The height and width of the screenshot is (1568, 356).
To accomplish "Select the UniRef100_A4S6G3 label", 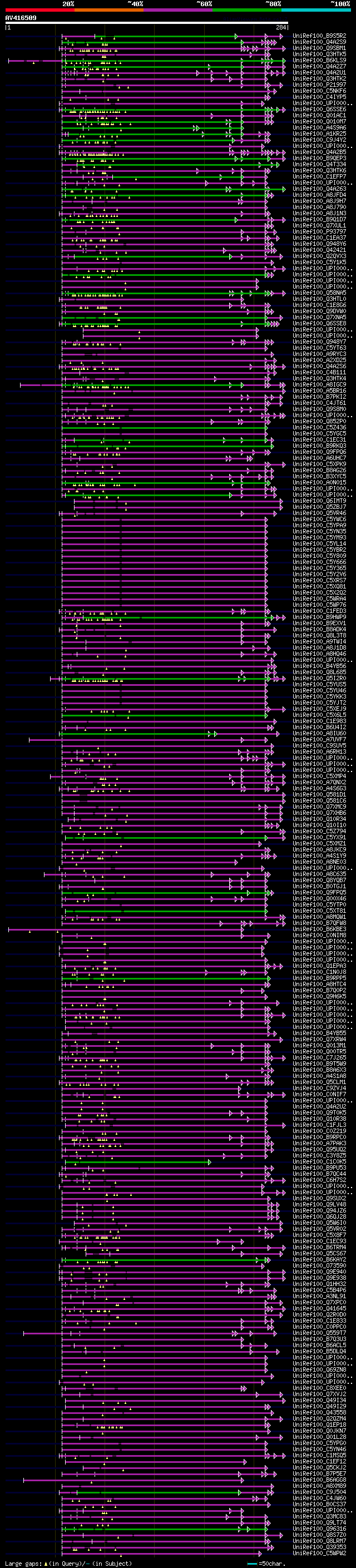I will pos(319,789).
